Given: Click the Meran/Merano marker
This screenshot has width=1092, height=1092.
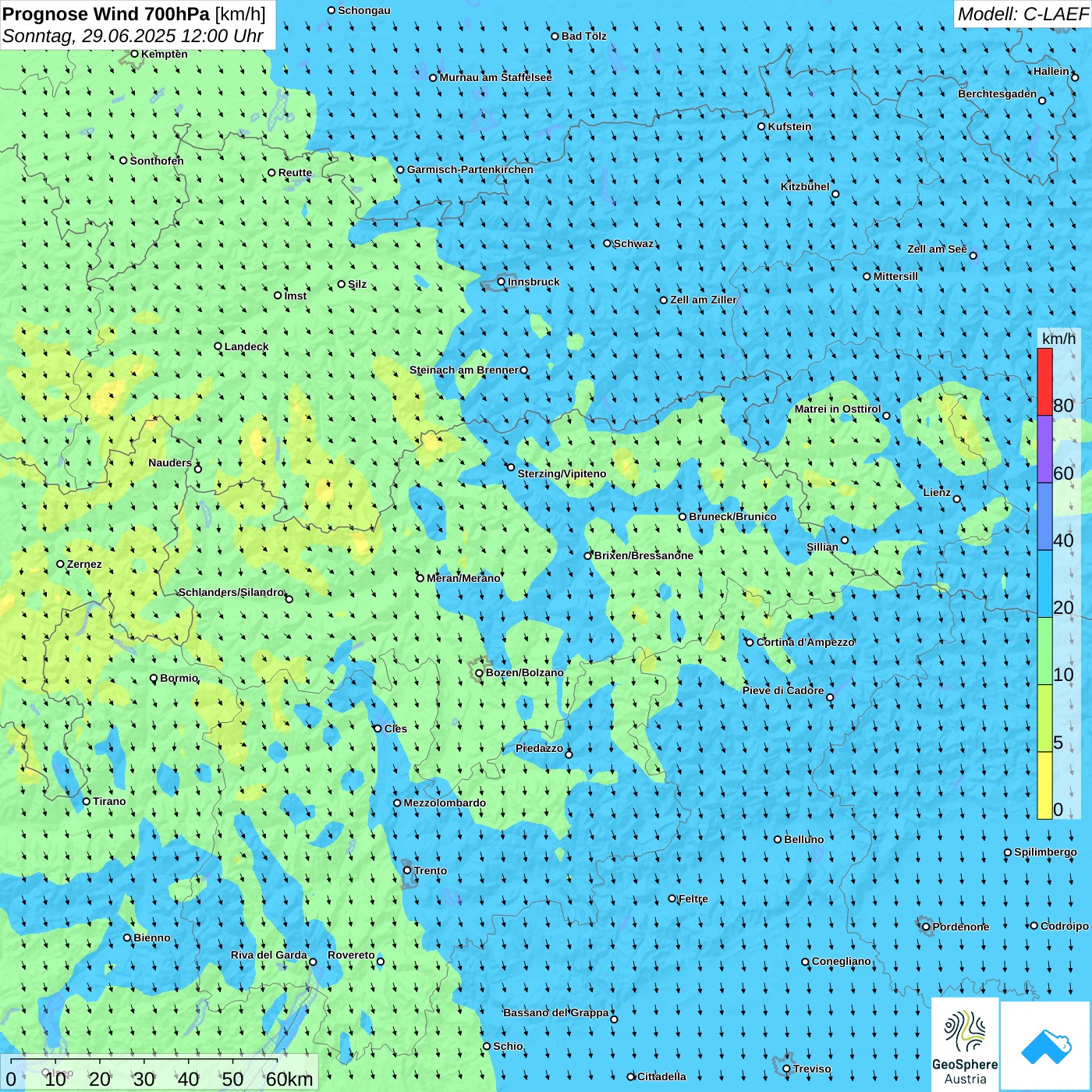Looking at the screenshot, I should pos(420,578).
